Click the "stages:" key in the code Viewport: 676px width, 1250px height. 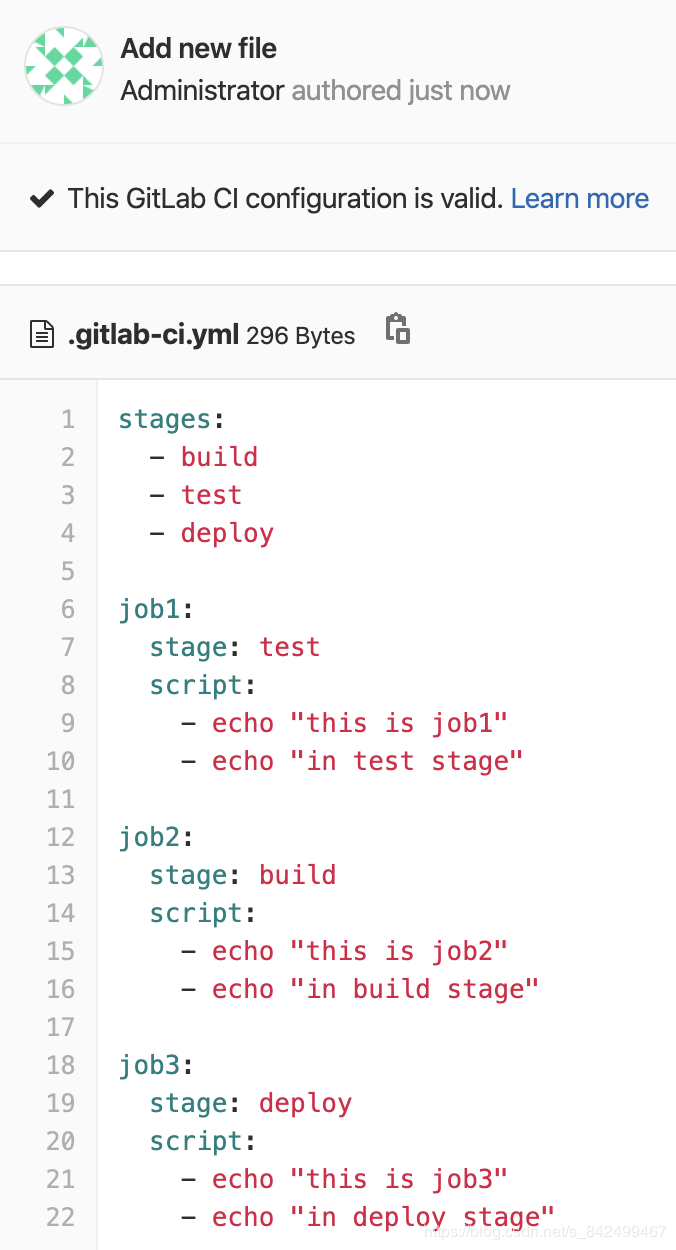point(164,419)
